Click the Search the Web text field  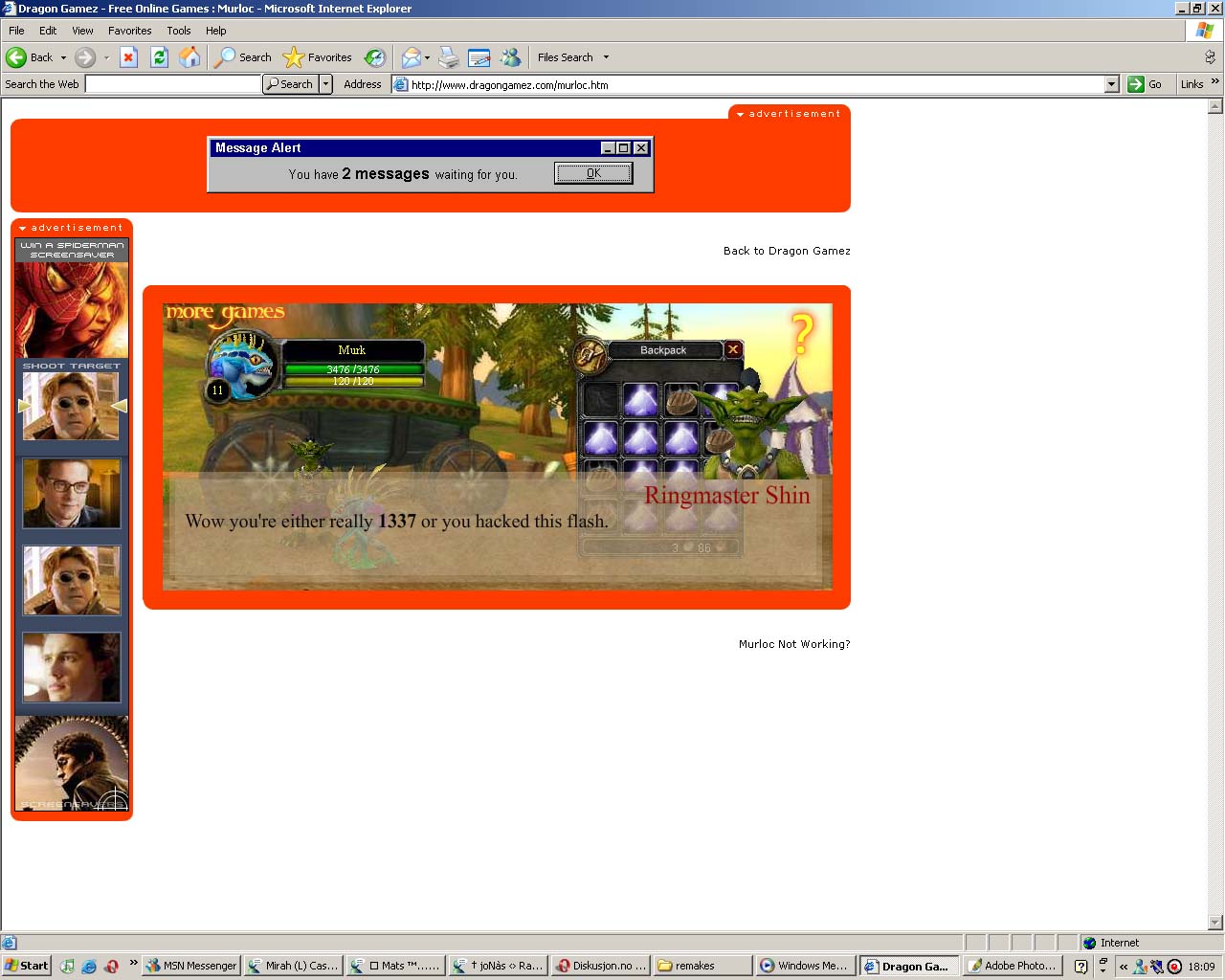[173, 84]
